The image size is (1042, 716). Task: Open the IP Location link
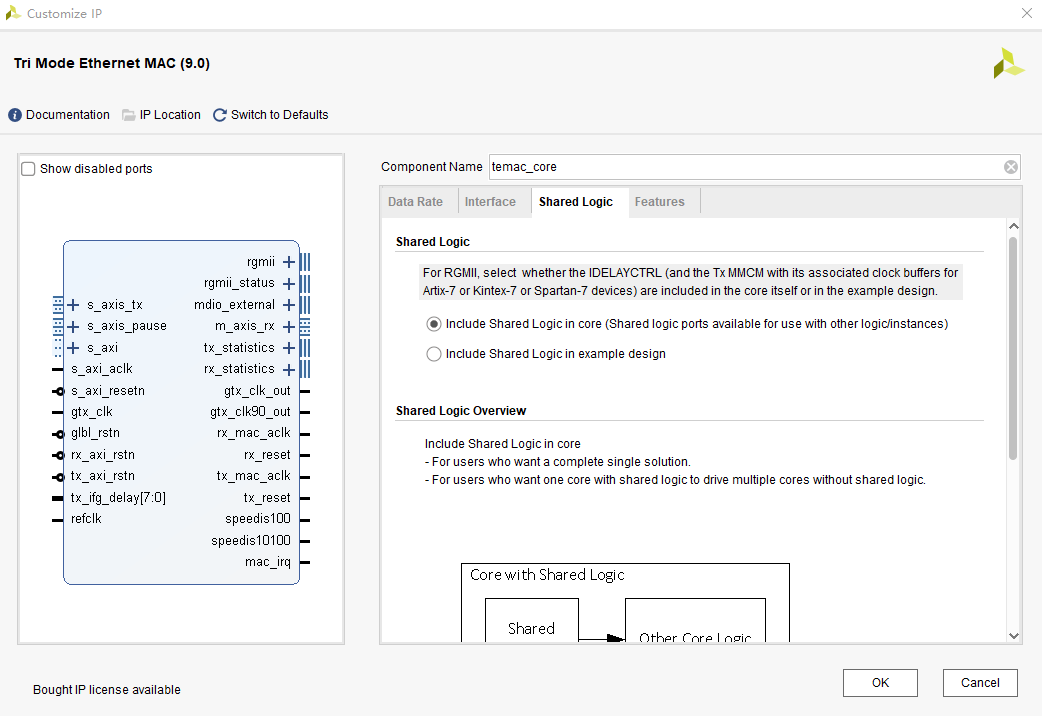170,115
